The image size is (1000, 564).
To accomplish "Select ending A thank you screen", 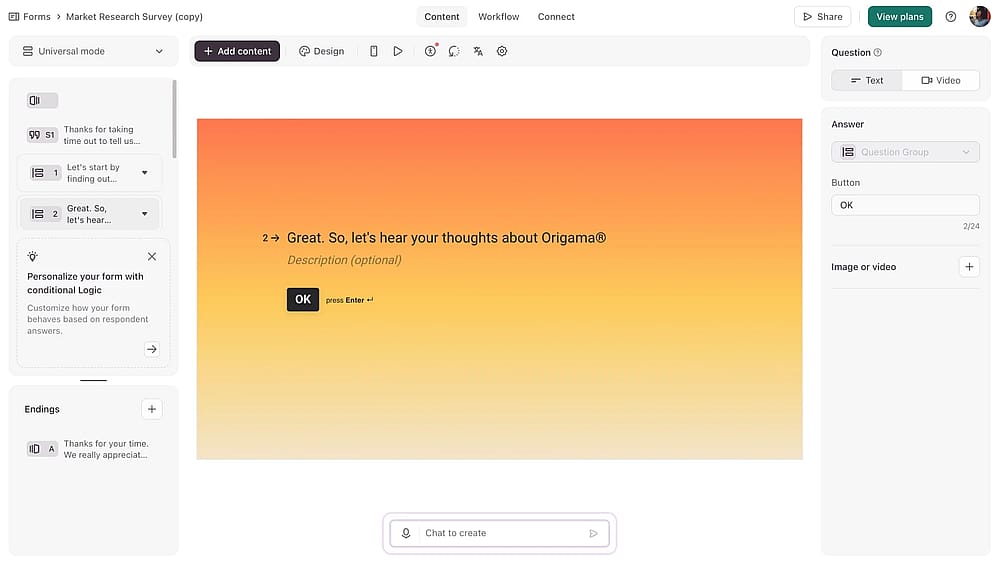I will click(89, 449).
